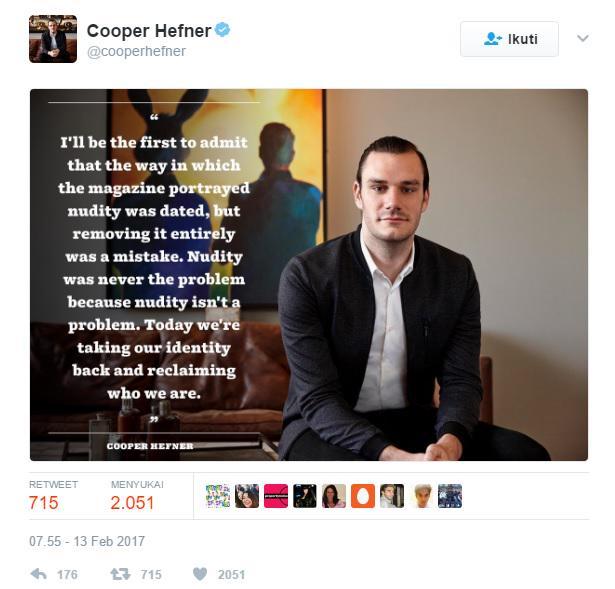Click the Cooper Hefner display name

pyautogui.click(x=149, y=31)
